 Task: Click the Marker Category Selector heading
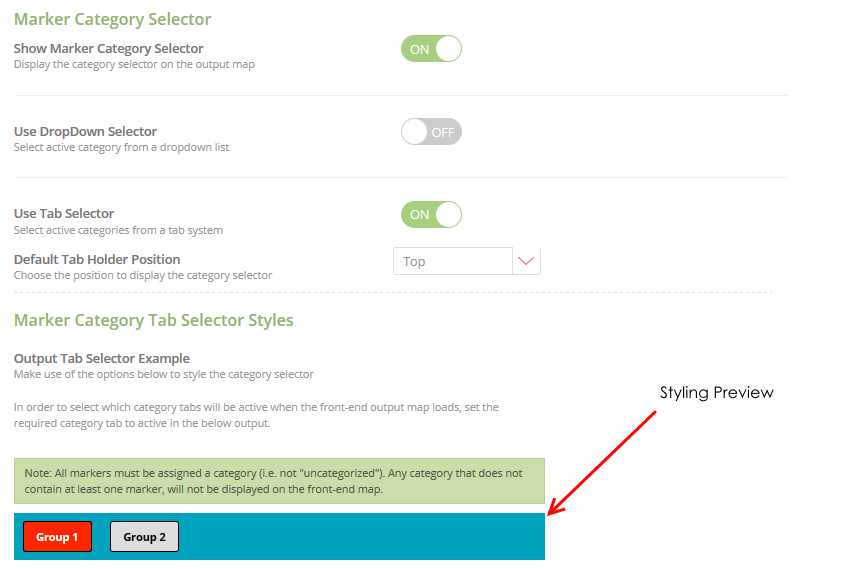[112, 19]
